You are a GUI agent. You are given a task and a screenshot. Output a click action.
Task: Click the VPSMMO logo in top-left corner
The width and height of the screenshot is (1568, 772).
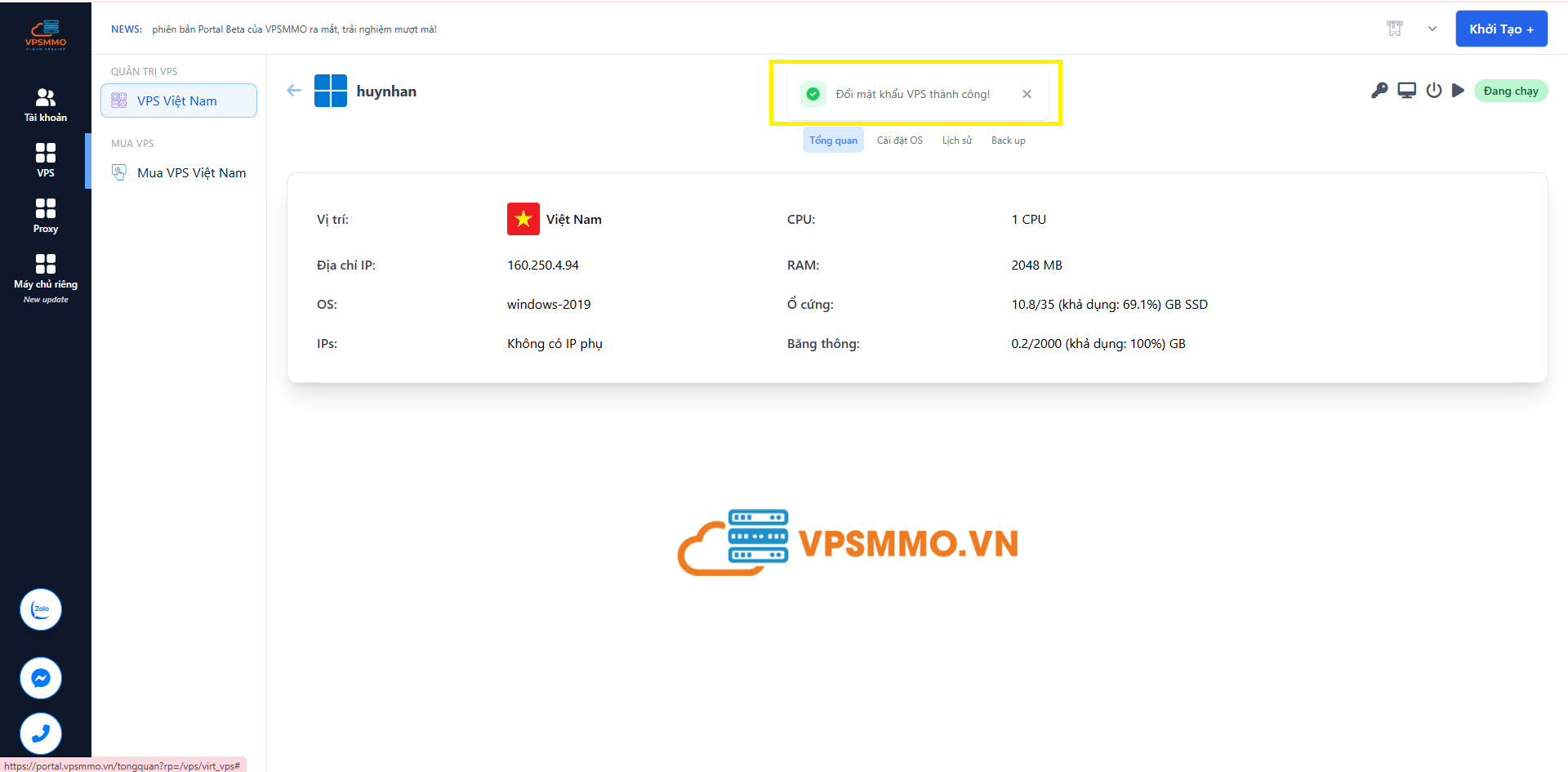click(x=46, y=34)
